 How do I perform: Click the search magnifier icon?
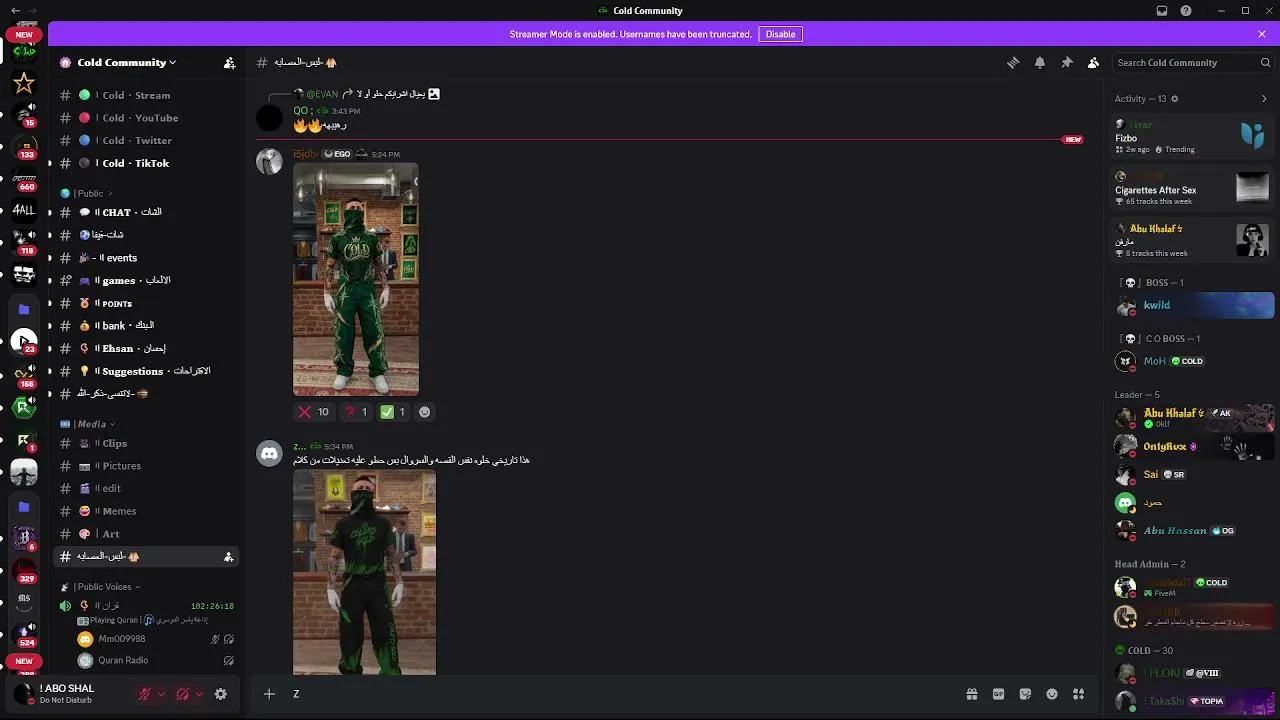click(1265, 62)
